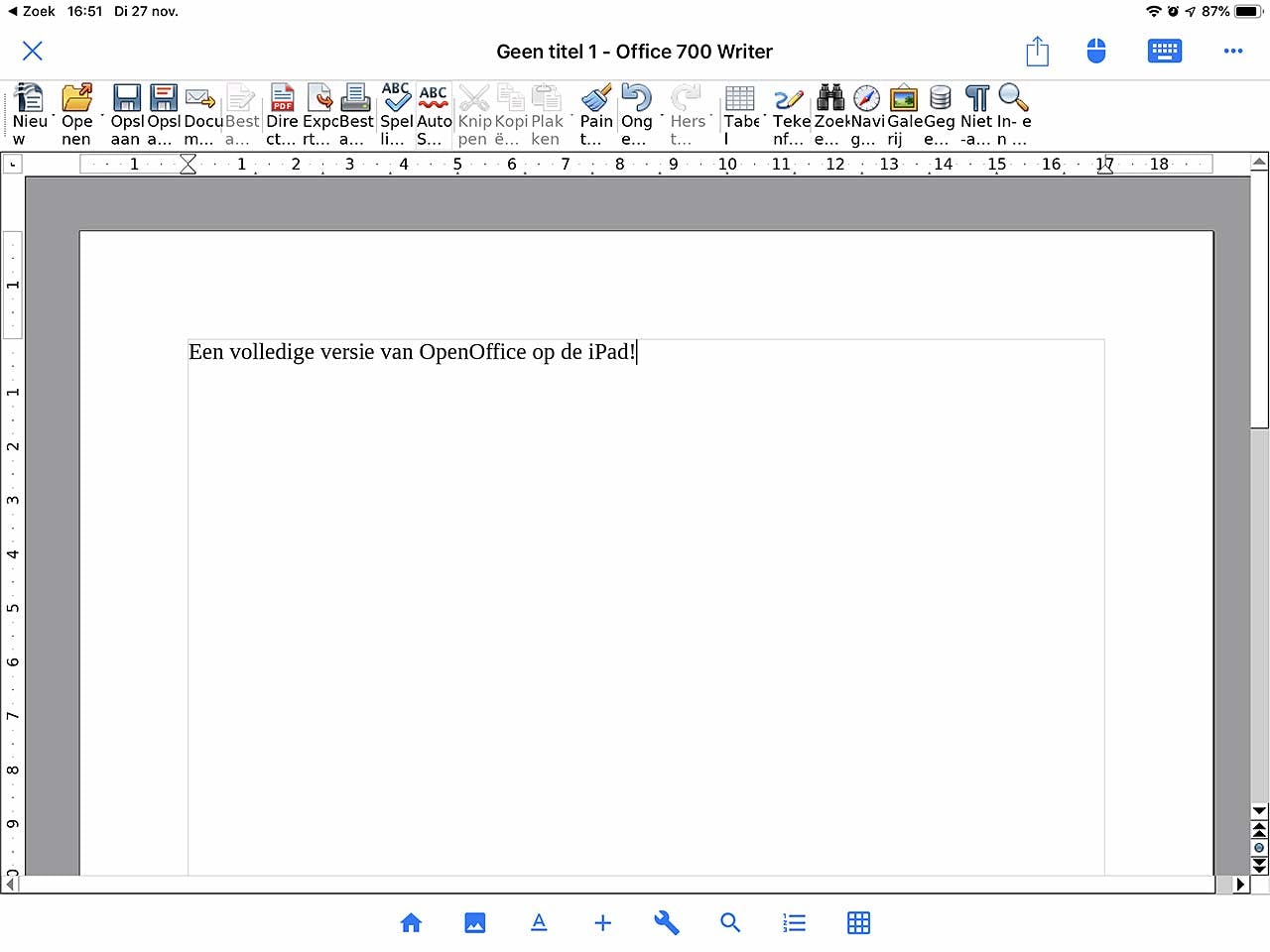Click the horizontal scrollbar right arrow
Viewport: 1270px width, 952px height.
(1240, 885)
